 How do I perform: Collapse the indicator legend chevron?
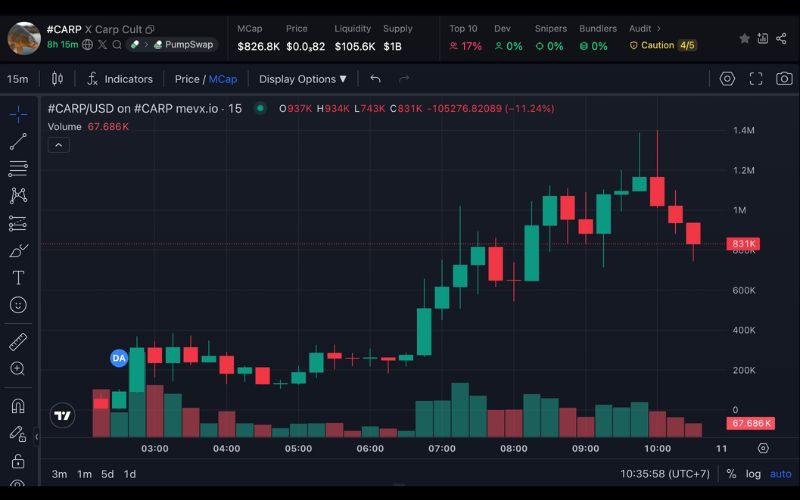59,145
